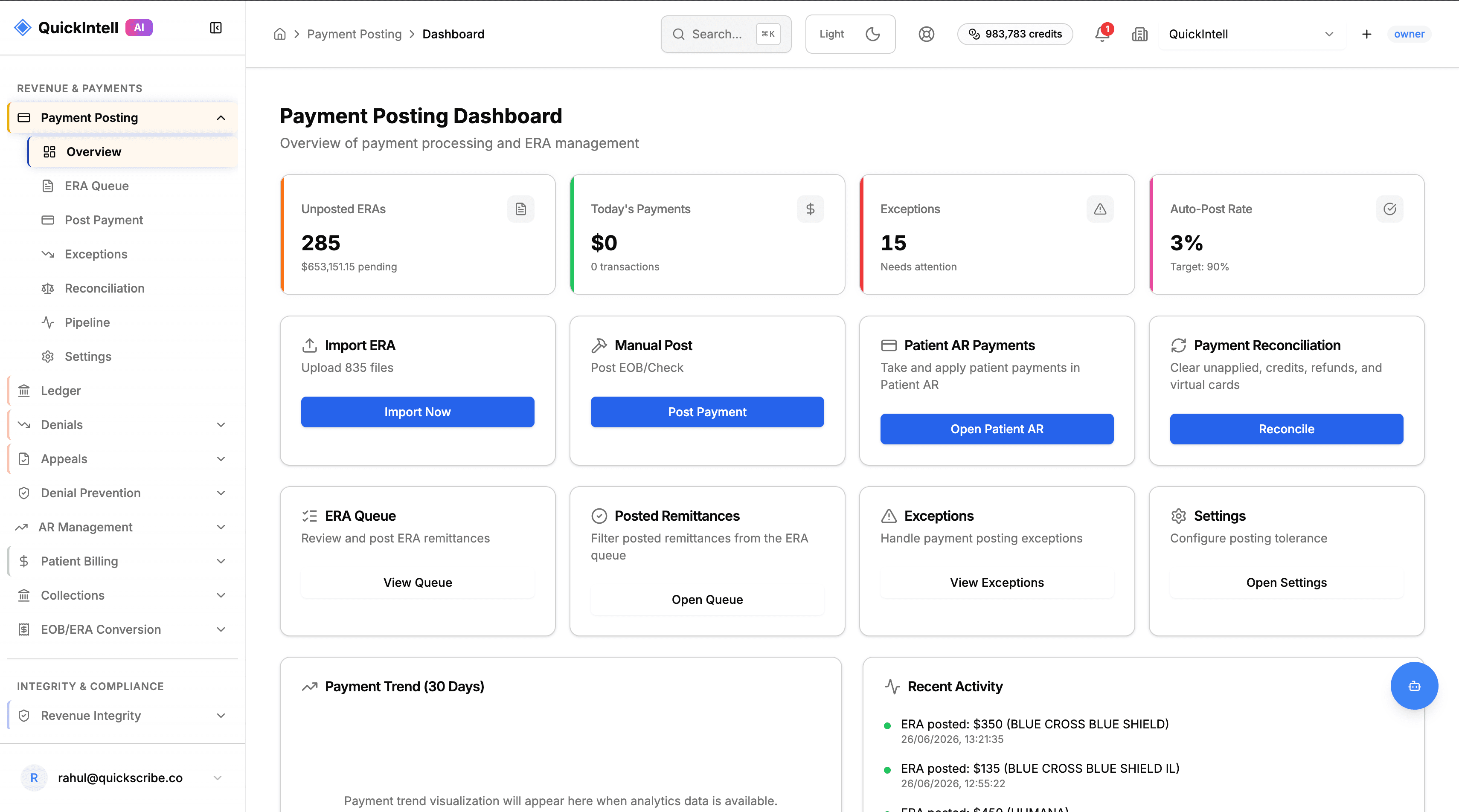1459x812 pixels.
Task: Click the Payment Reconciliation refresh icon
Action: click(x=1178, y=345)
